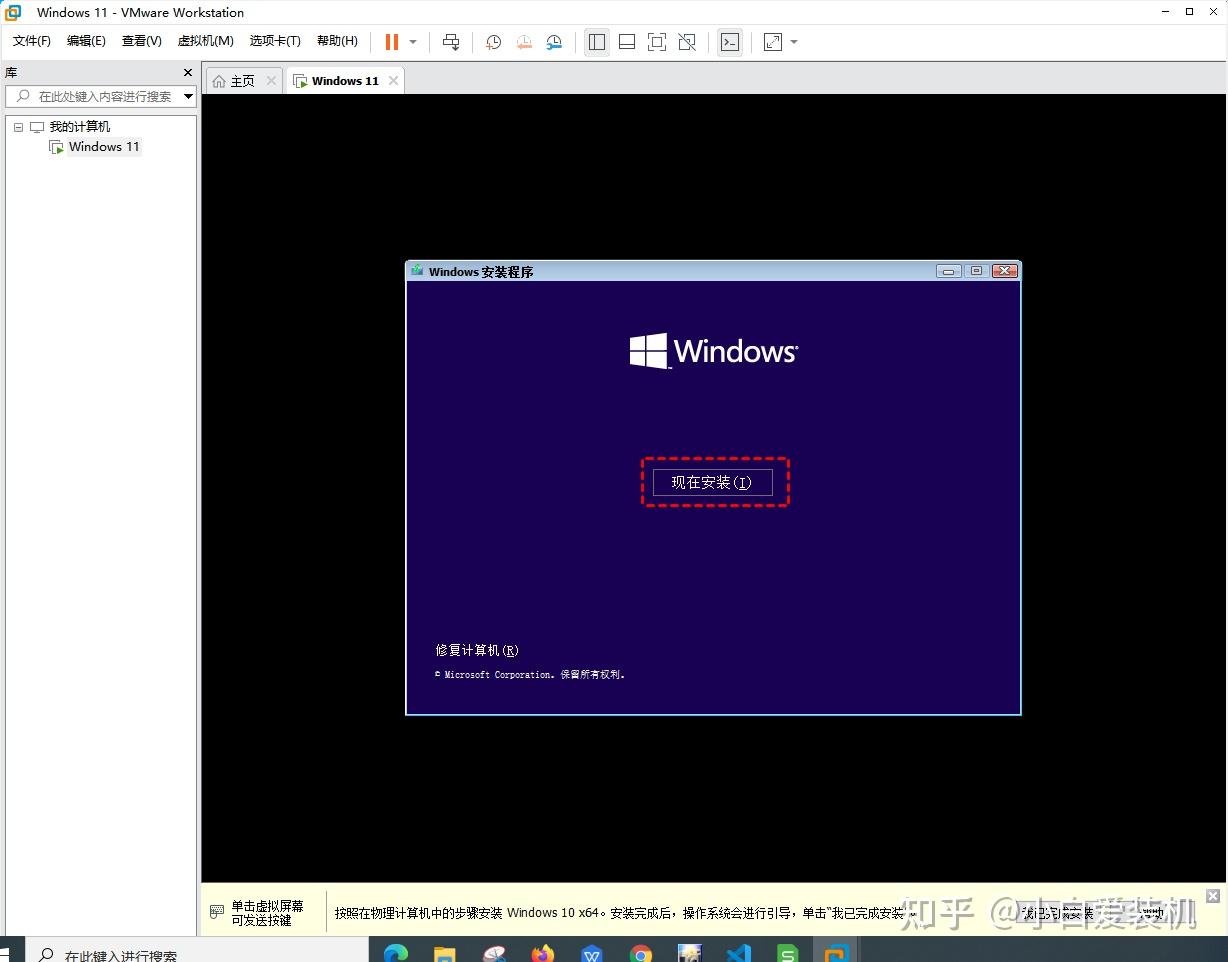Open the 虚拟机(M) menu
The image size is (1228, 962).
point(204,41)
